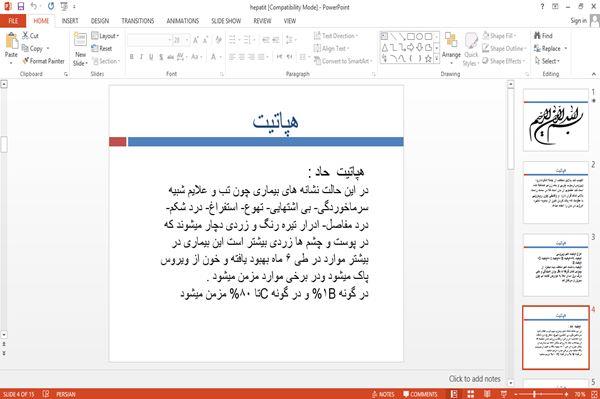
Task: Decrease font size
Action: pyautogui.click(x=206, y=40)
